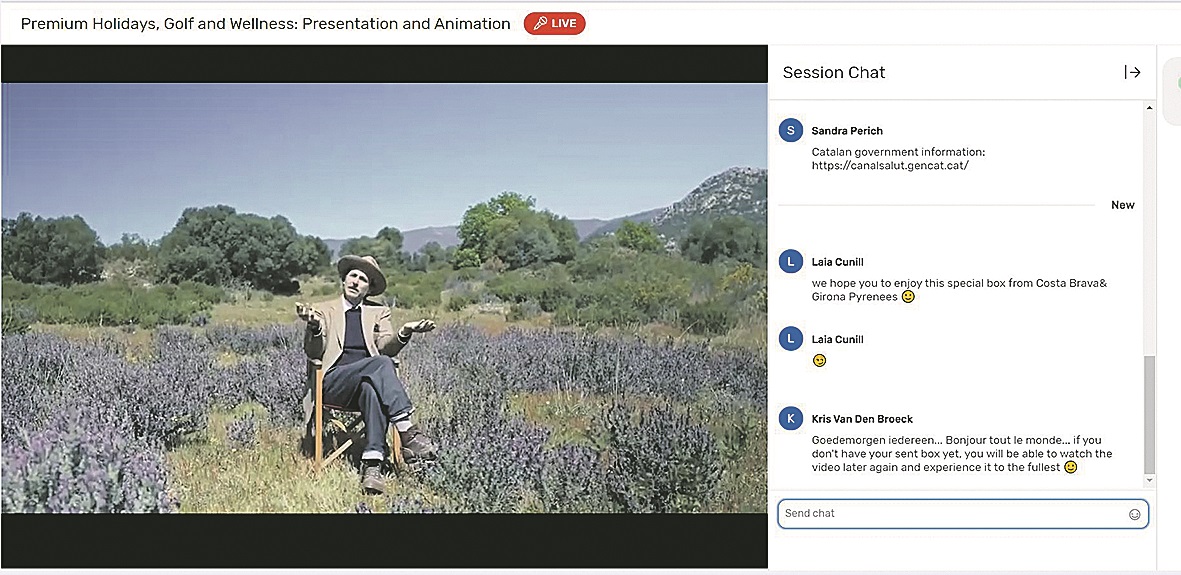Click the smiley ending Kris's message
Image resolution: width=1181 pixels, height=575 pixels.
pos(1070,467)
